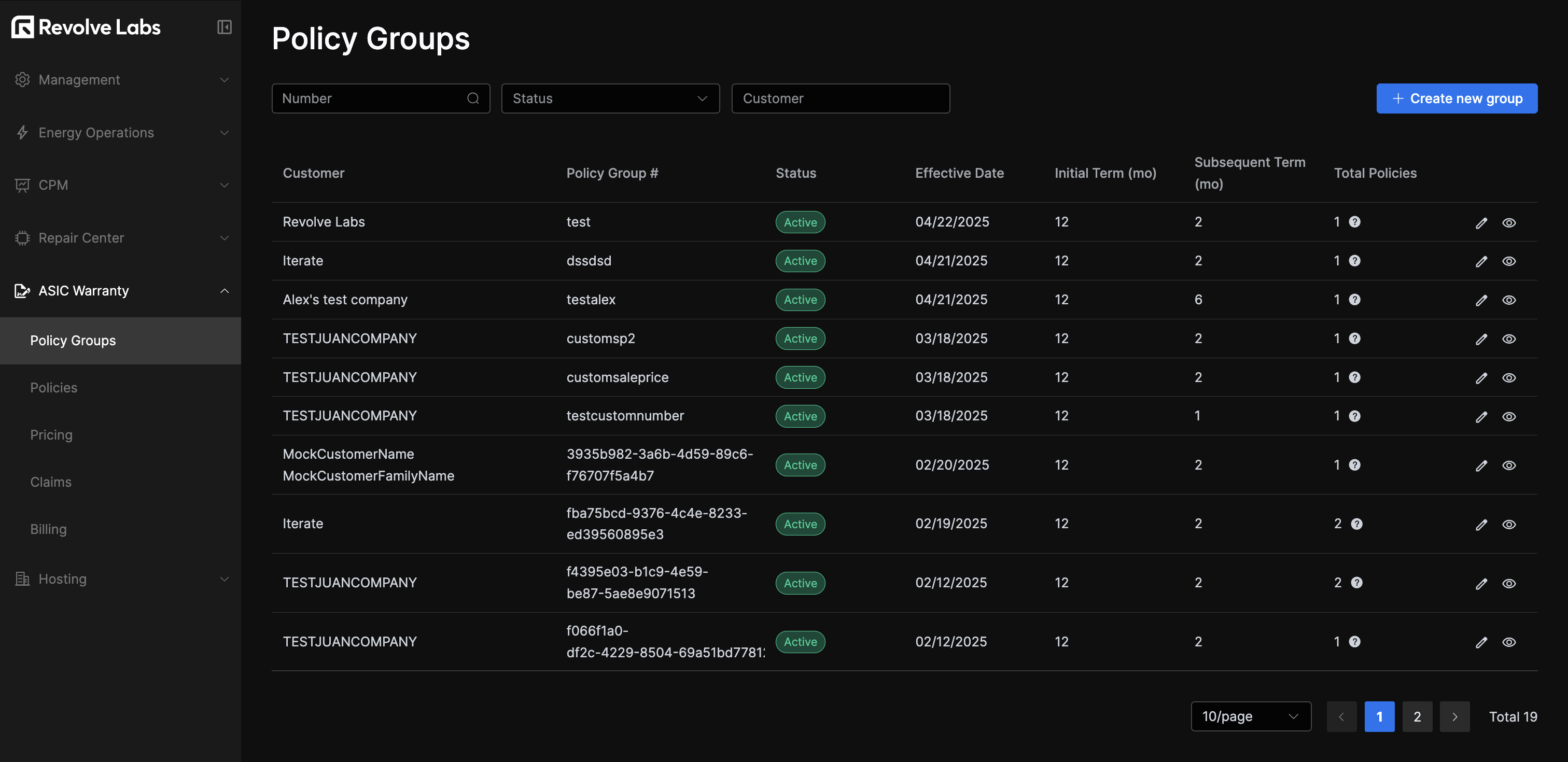Open eye view for the testalex group
Viewport: 1568px width, 762px height.
(x=1509, y=300)
